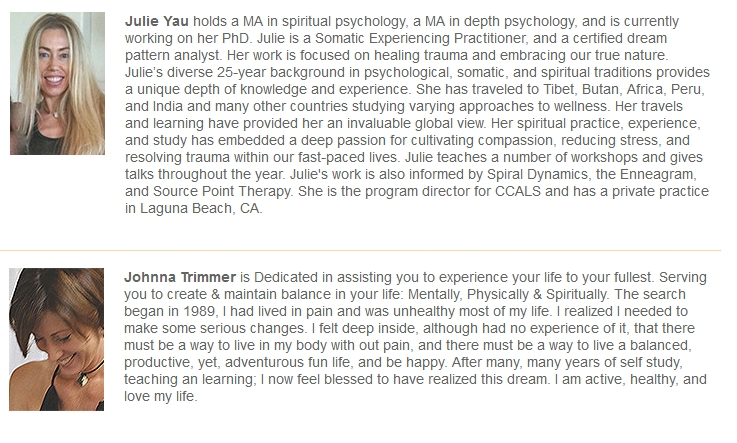Click the closing words love my life

tap(159, 396)
